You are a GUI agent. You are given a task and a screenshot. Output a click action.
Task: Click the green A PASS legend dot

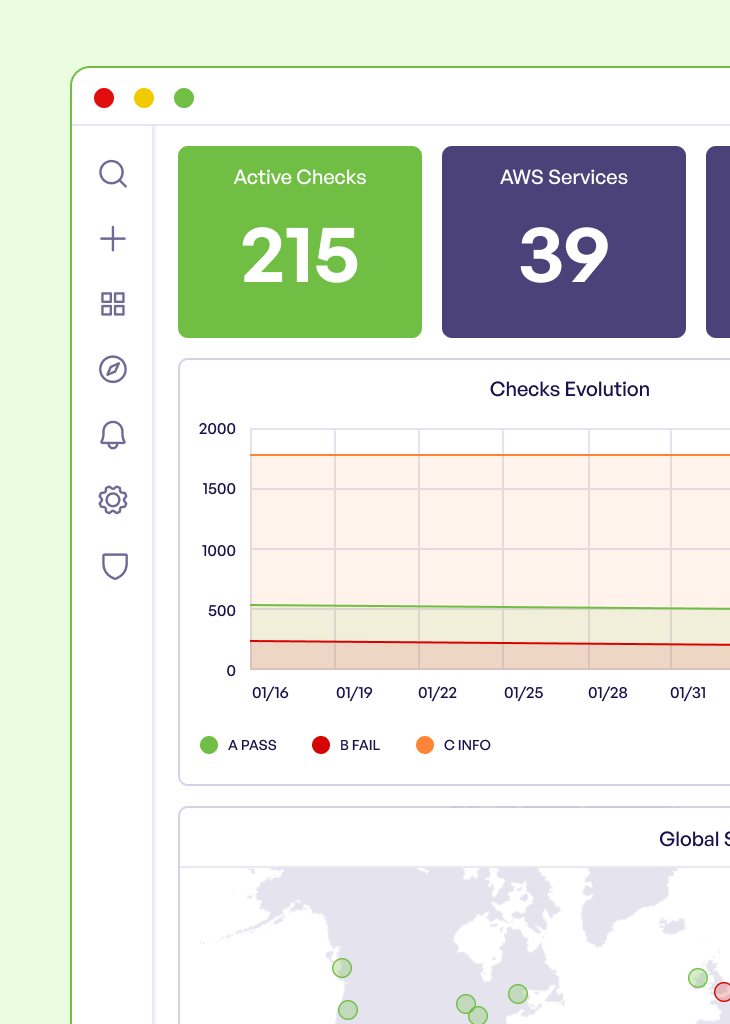[209, 745]
